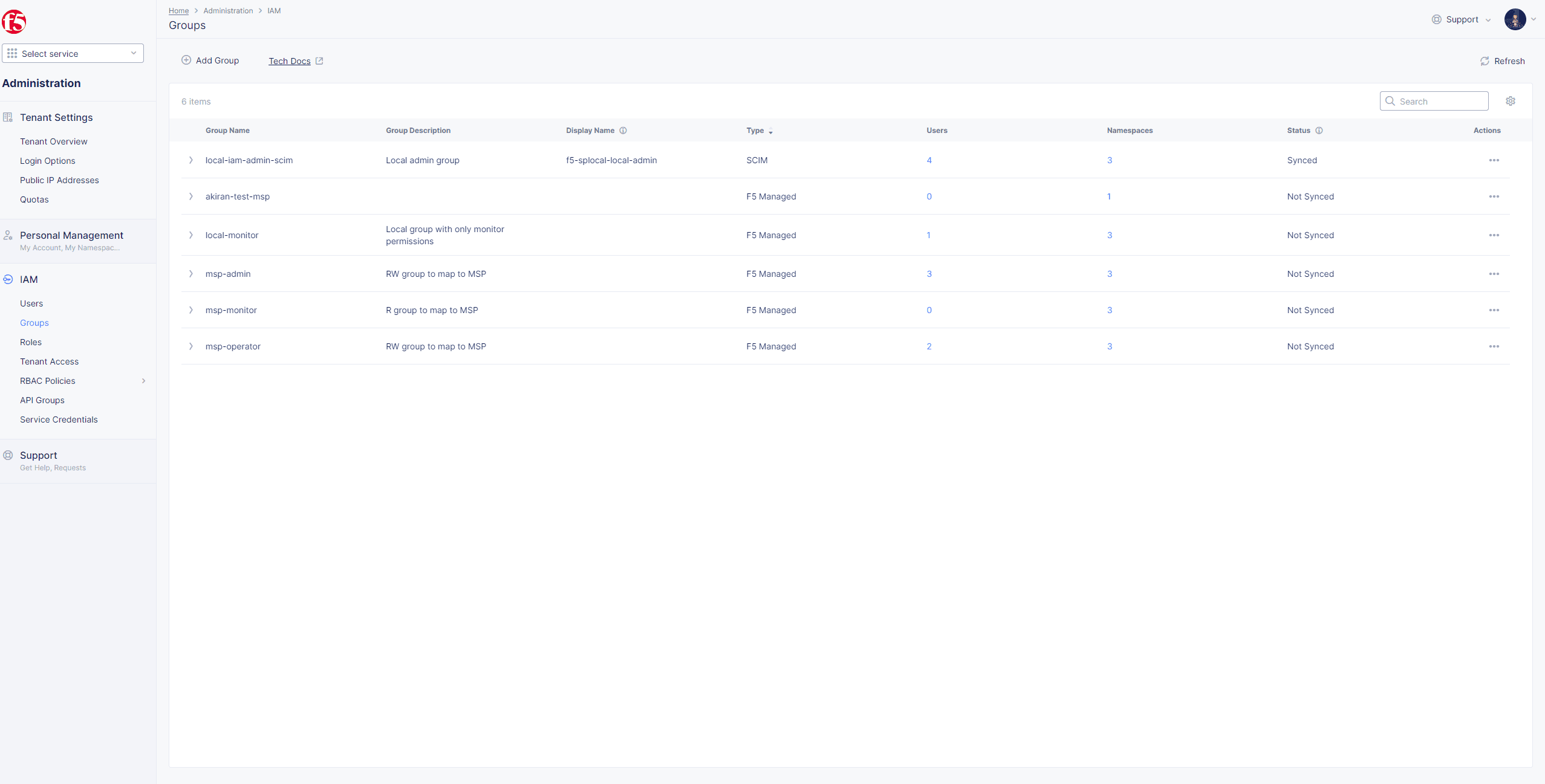The width and height of the screenshot is (1545, 784).
Task: Toggle the Support section in sidebar
Action: pyautogui.click(x=37, y=454)
